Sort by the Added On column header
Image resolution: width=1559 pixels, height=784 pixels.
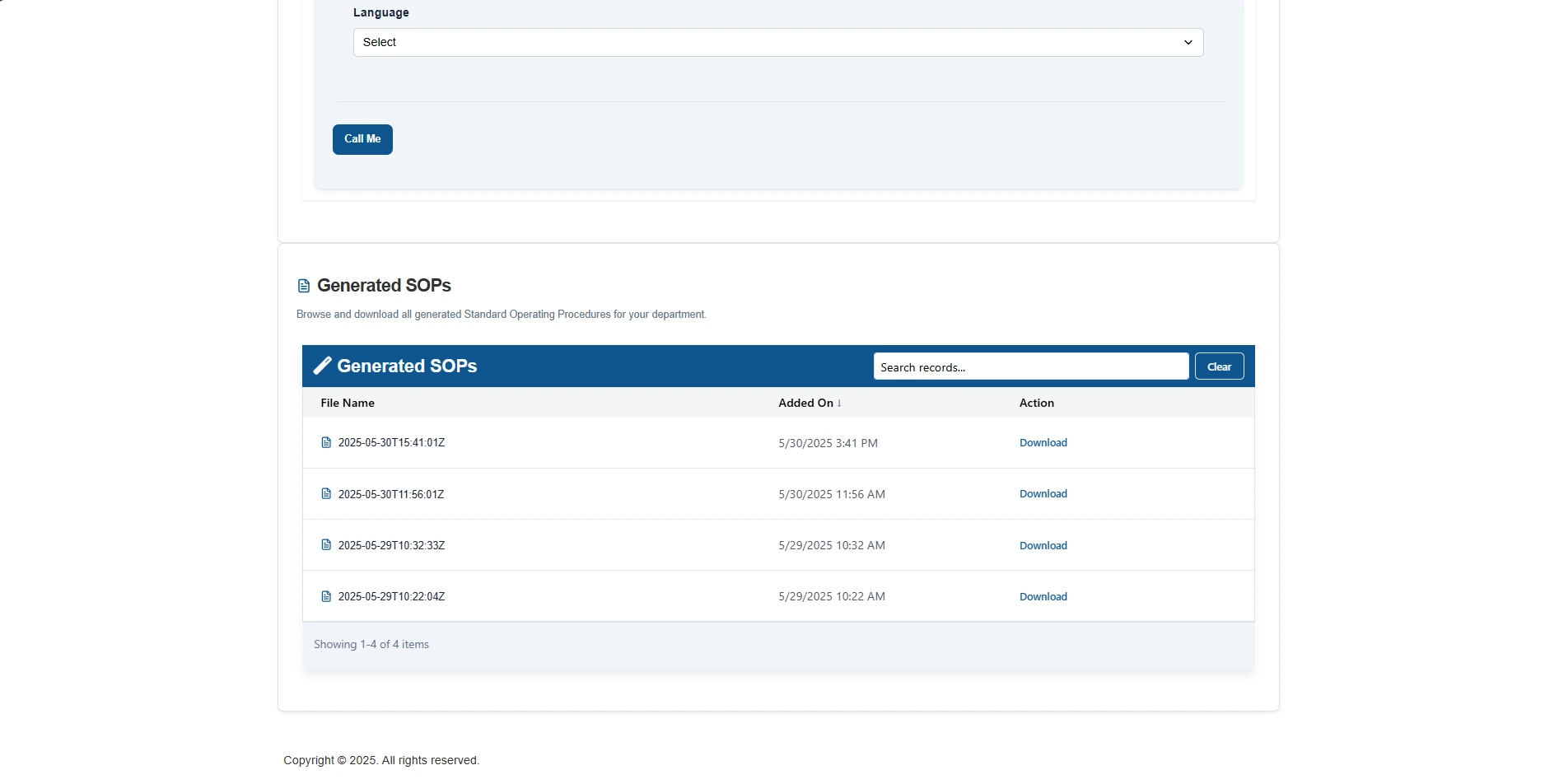coord(805,403)
